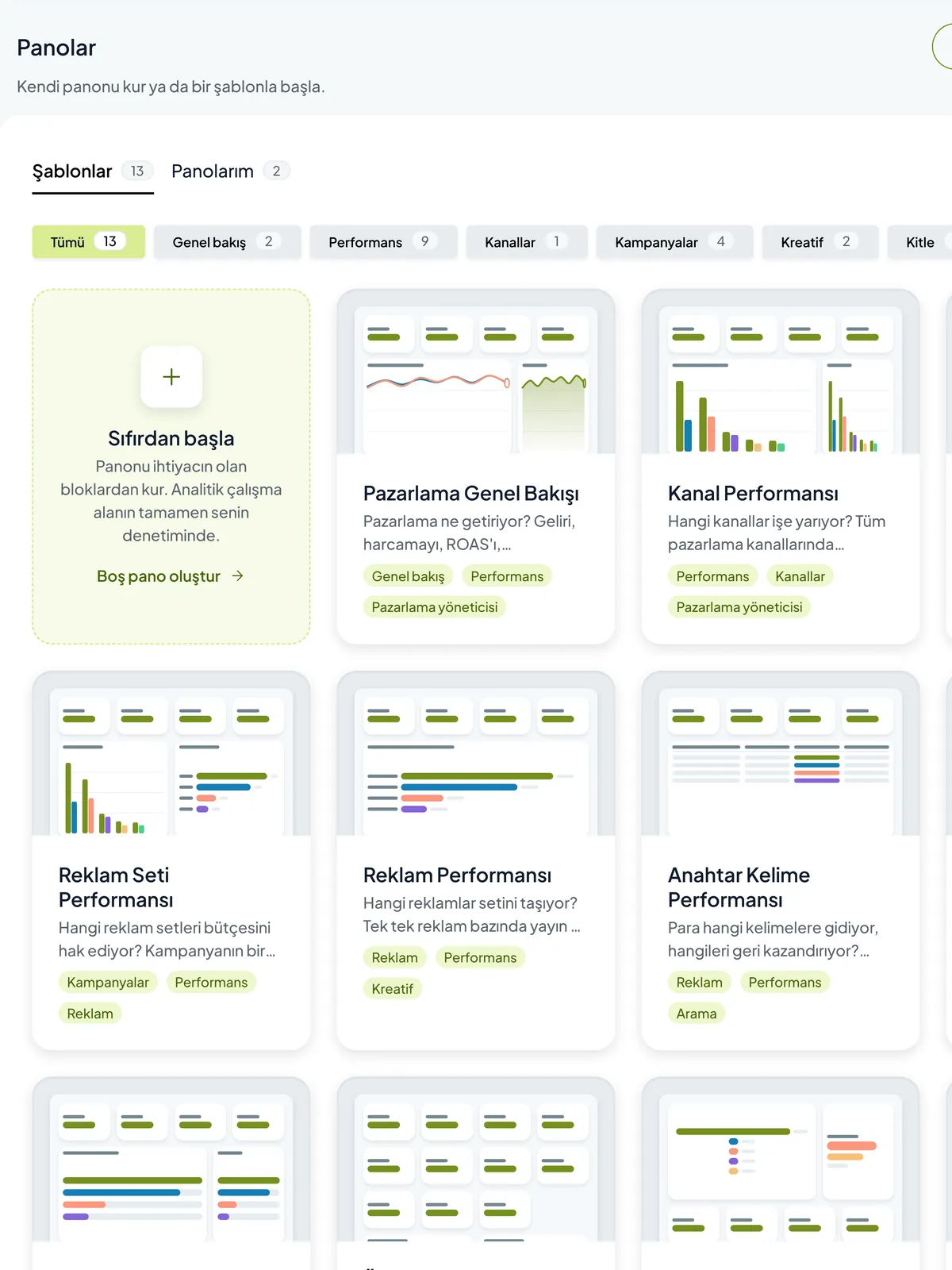Click Reklam tag on Reklam Performansı card

tap(394, 958)
